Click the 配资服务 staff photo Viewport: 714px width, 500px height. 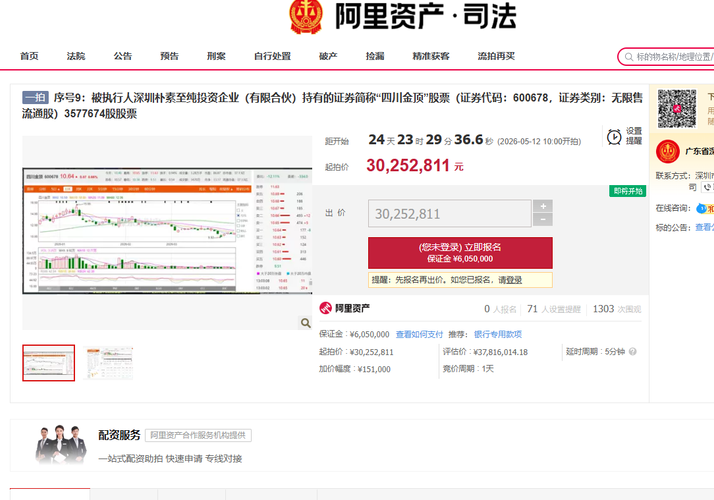[61, 444]
